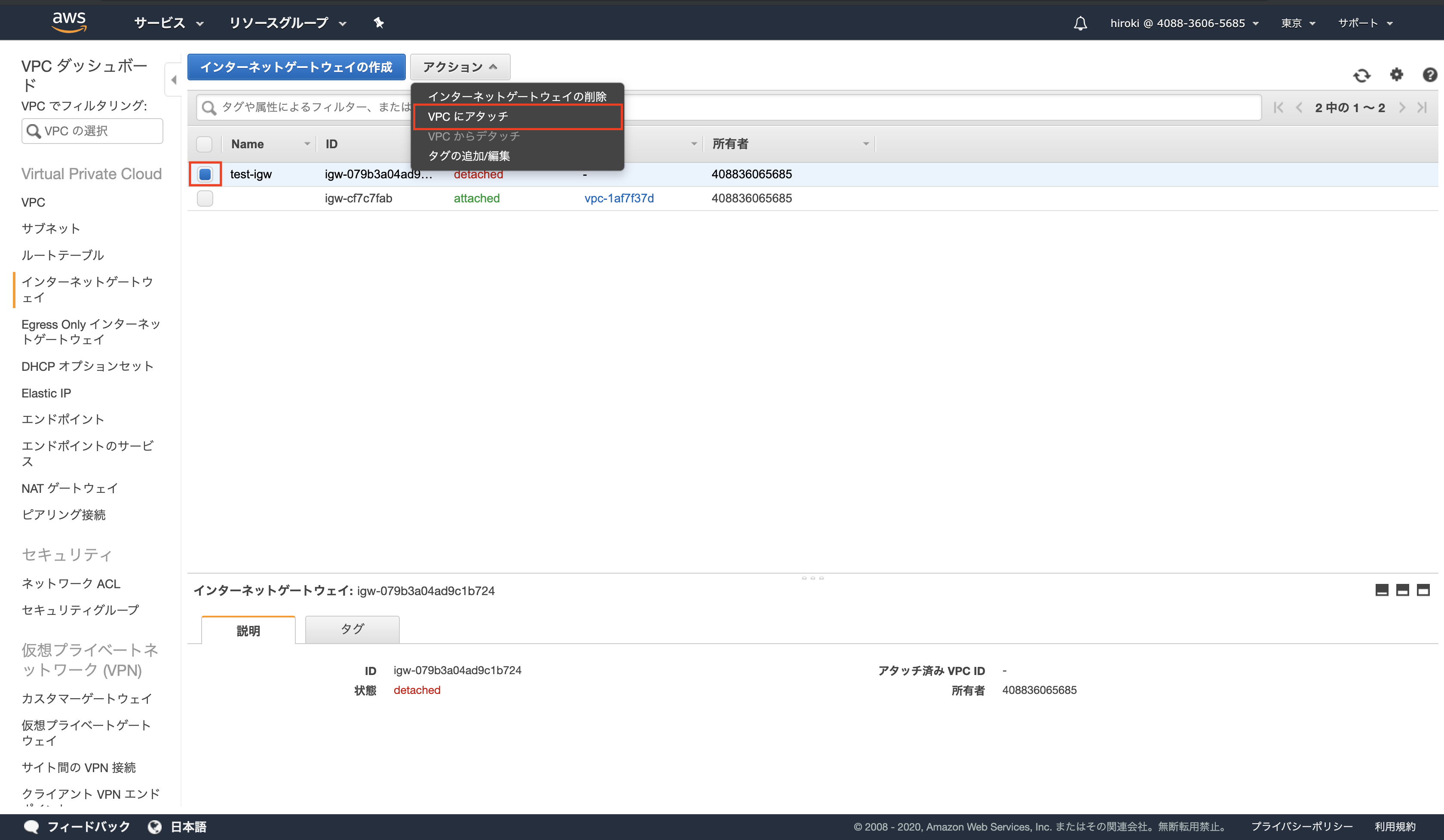This screenshot has height=840, width=1444.
Task: Click インターネットゲートウェイの作成 button
Action: tap(296, 67)
